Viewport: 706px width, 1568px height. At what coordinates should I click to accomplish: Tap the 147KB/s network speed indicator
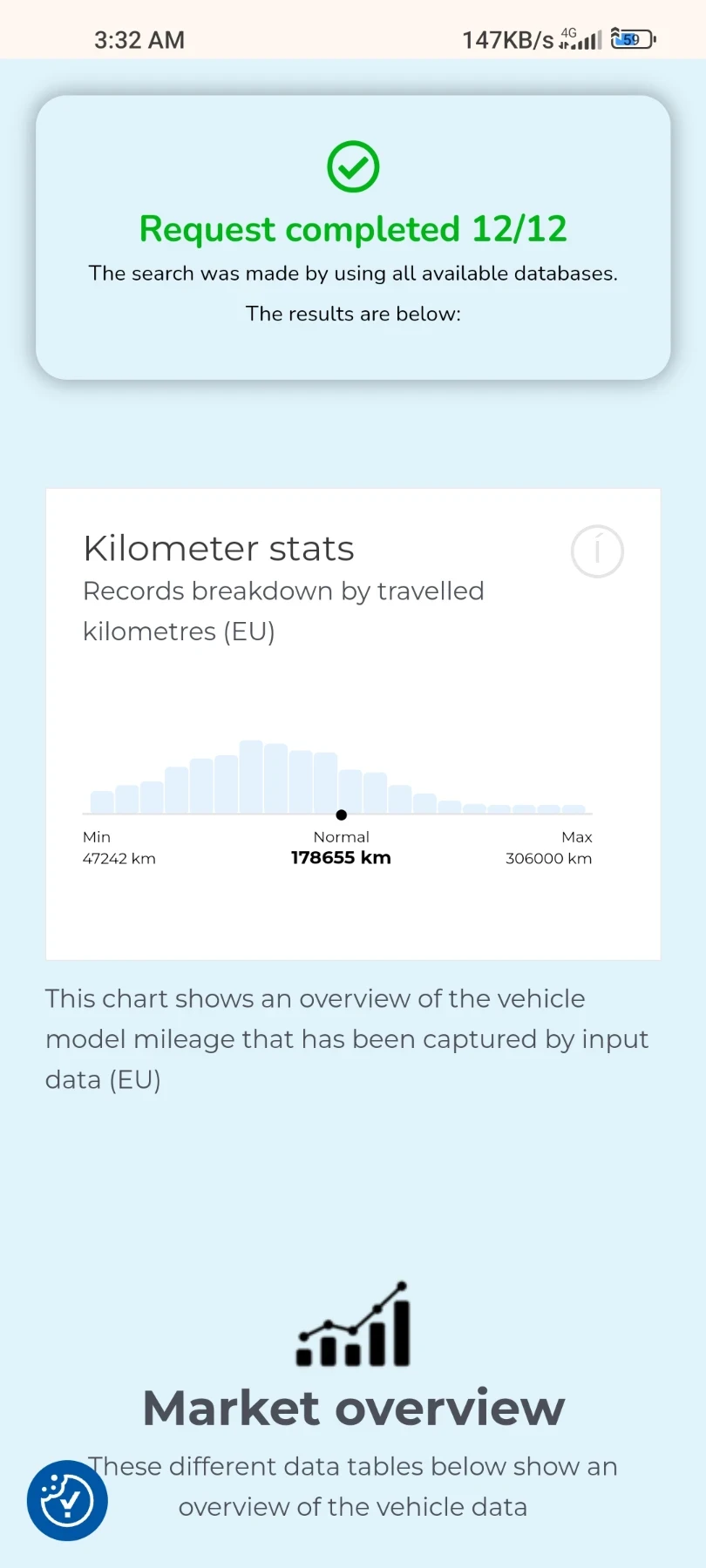point(508,40)
